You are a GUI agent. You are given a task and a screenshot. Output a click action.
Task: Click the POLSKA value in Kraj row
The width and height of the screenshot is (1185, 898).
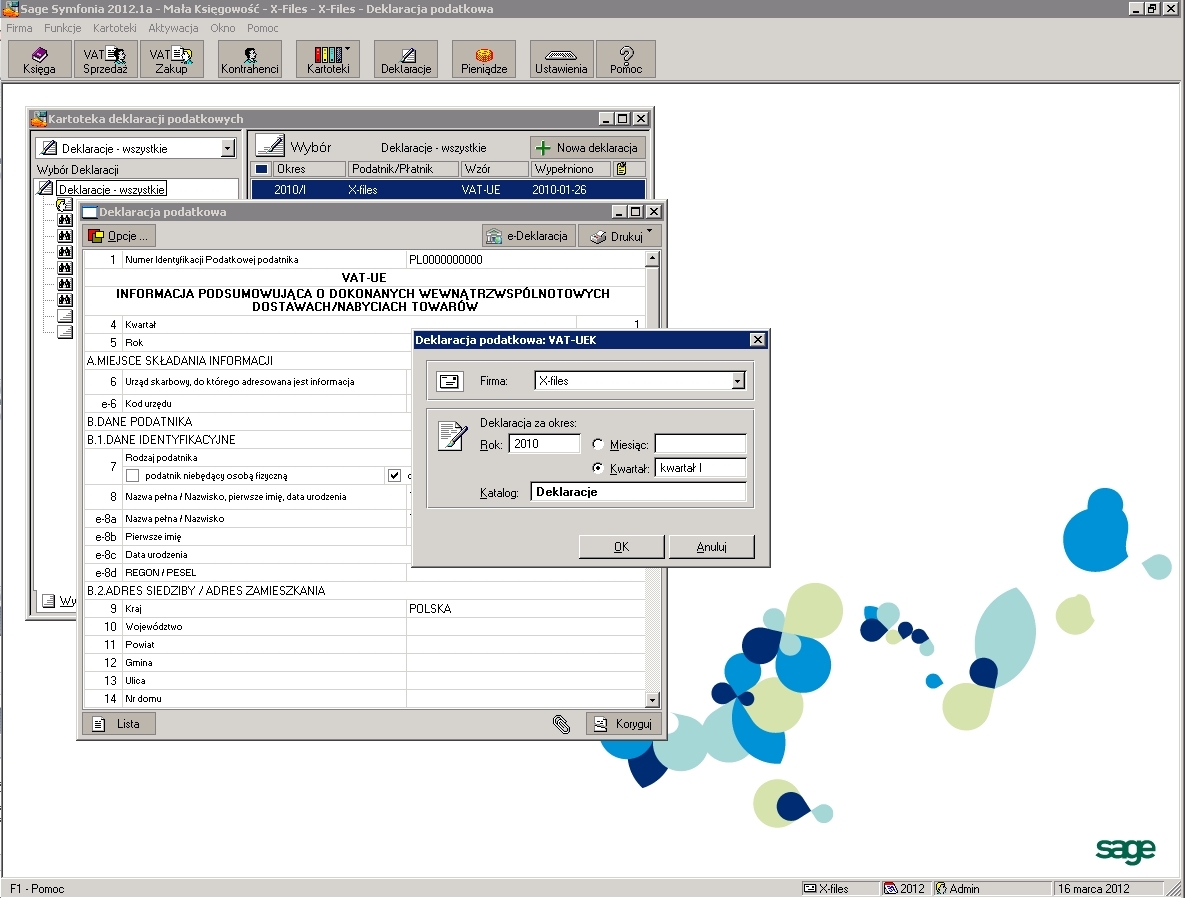pos(430,608)
